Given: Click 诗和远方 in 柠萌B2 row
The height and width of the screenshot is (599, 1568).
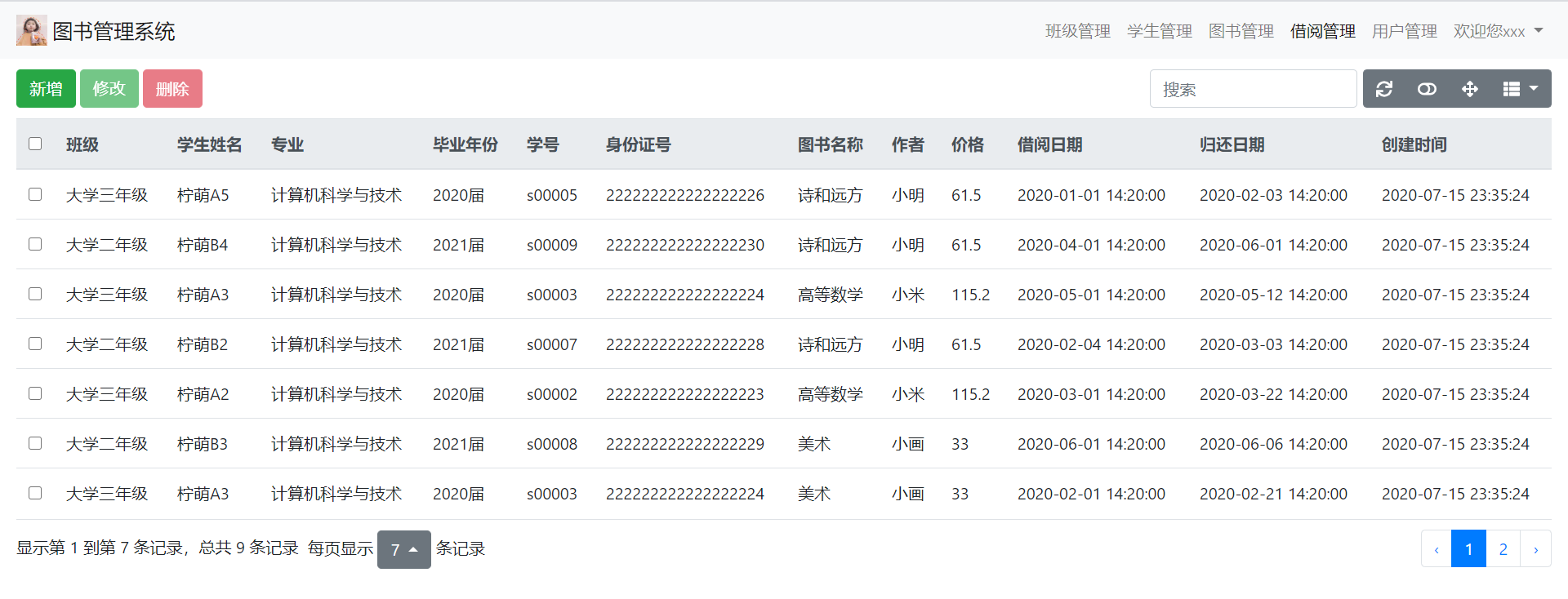Looking at the screenshot, I should click(x=831, y=344).
